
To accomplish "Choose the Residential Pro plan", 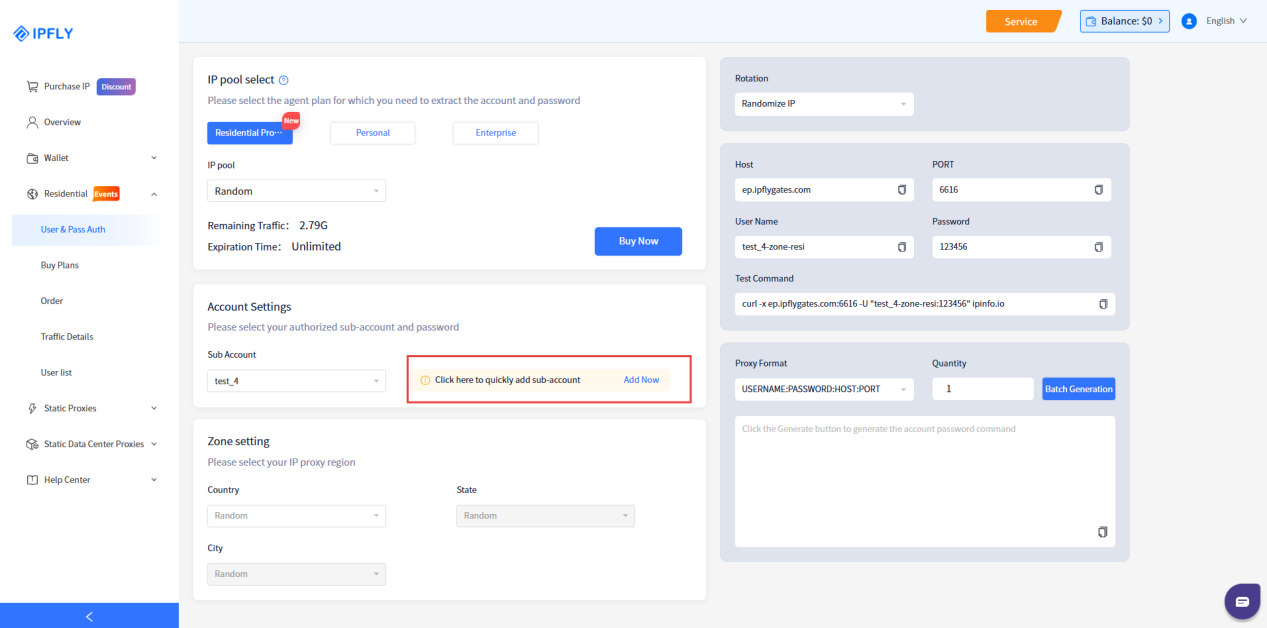I will point(250,133).
